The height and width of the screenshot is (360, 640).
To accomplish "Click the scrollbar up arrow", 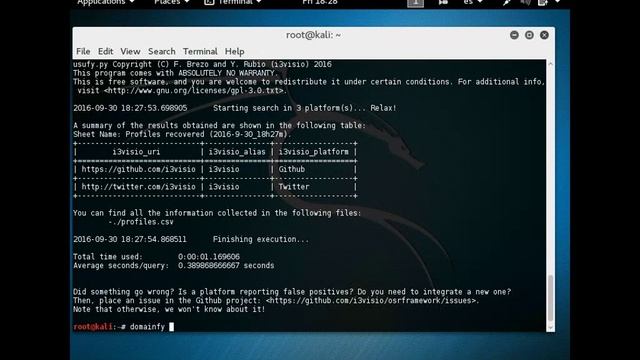I will pos(551,64).
